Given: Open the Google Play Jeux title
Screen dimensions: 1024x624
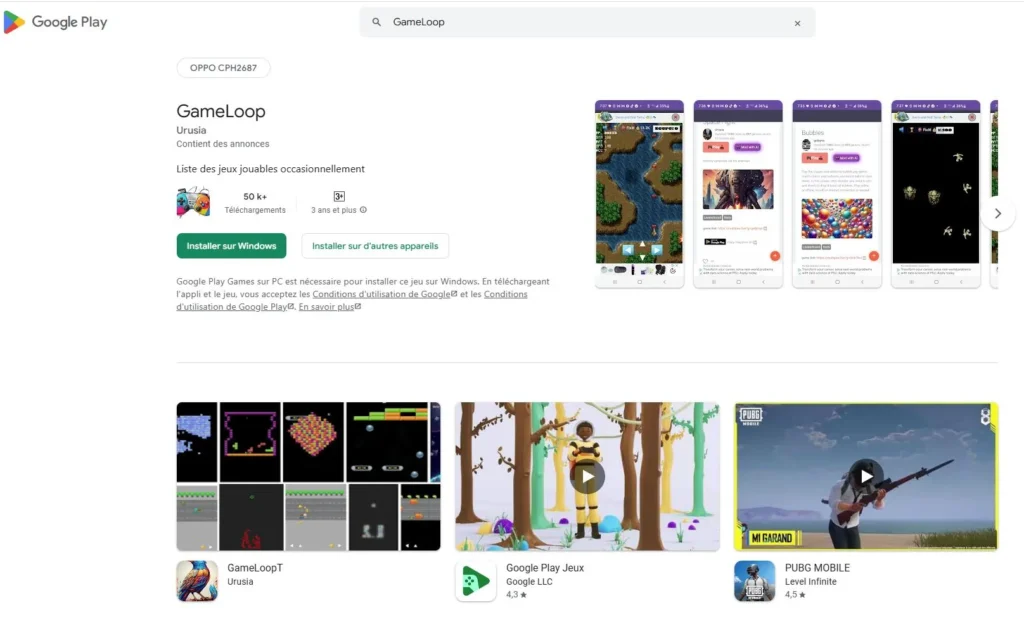Looking at the screenshot, I should pyautogui.click(x=545, y=568).
